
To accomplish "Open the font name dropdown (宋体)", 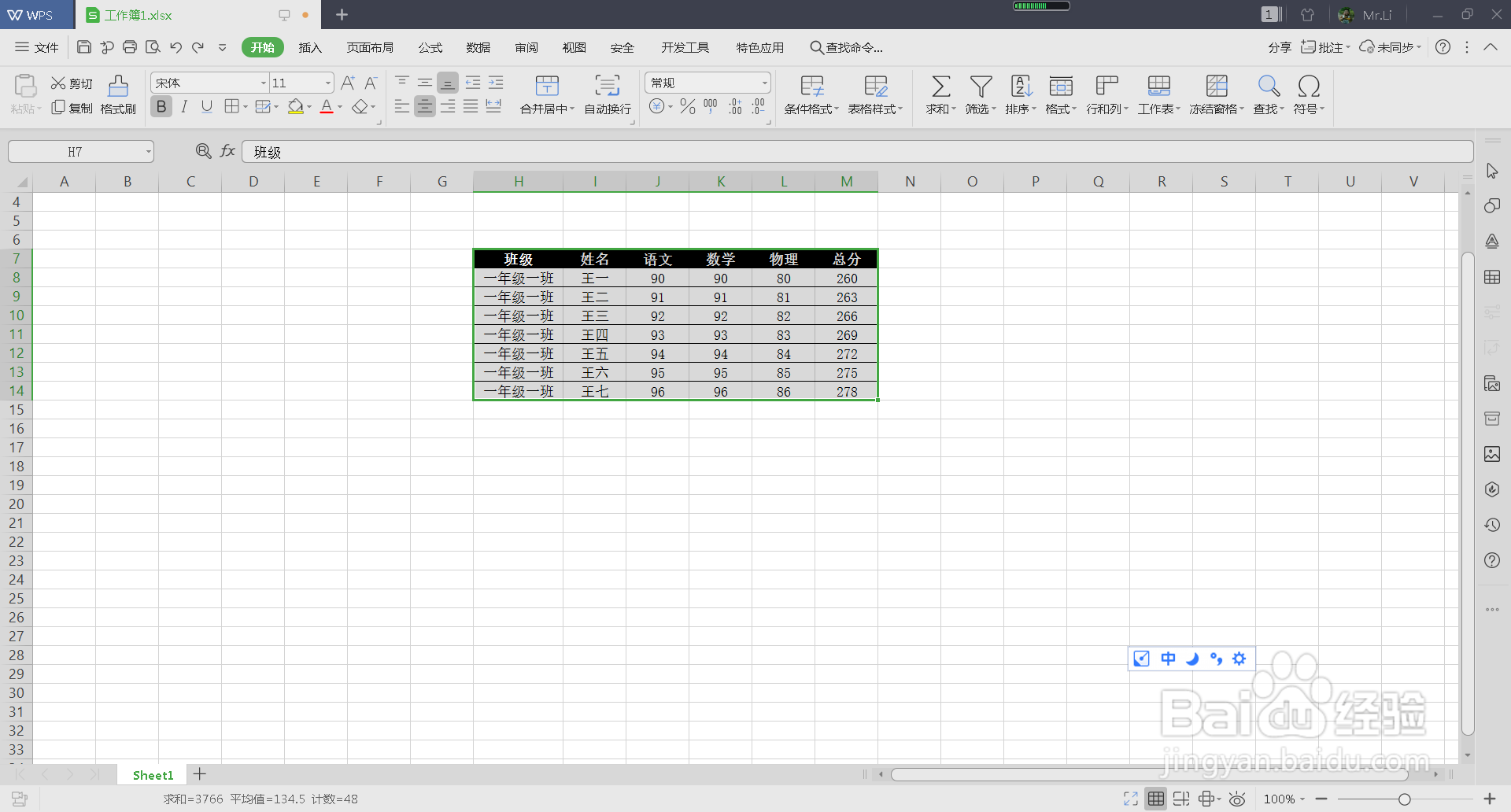I will (x=264, y=83).
